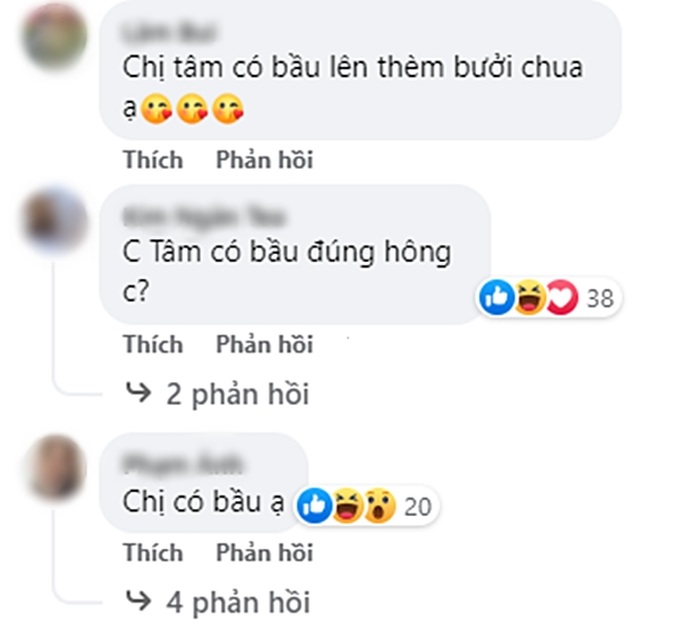Click the reply arrow icon next to "4 phản hồi"
This screenshot has width=680, height=635.
pos(138,600)
